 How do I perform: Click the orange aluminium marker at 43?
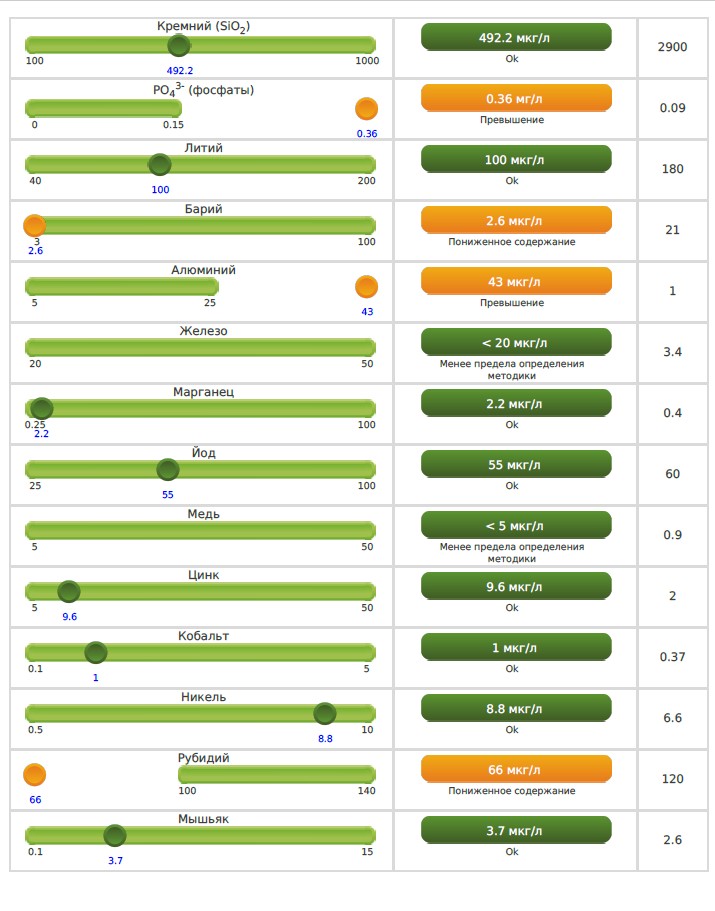point(366,287)
